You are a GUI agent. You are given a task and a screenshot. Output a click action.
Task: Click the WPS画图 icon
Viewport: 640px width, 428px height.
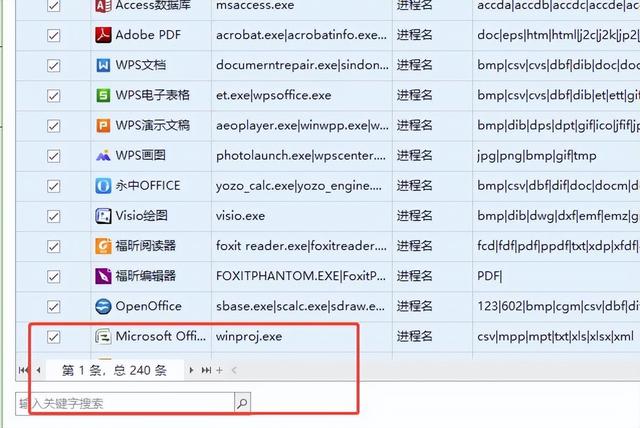[103, 155]
